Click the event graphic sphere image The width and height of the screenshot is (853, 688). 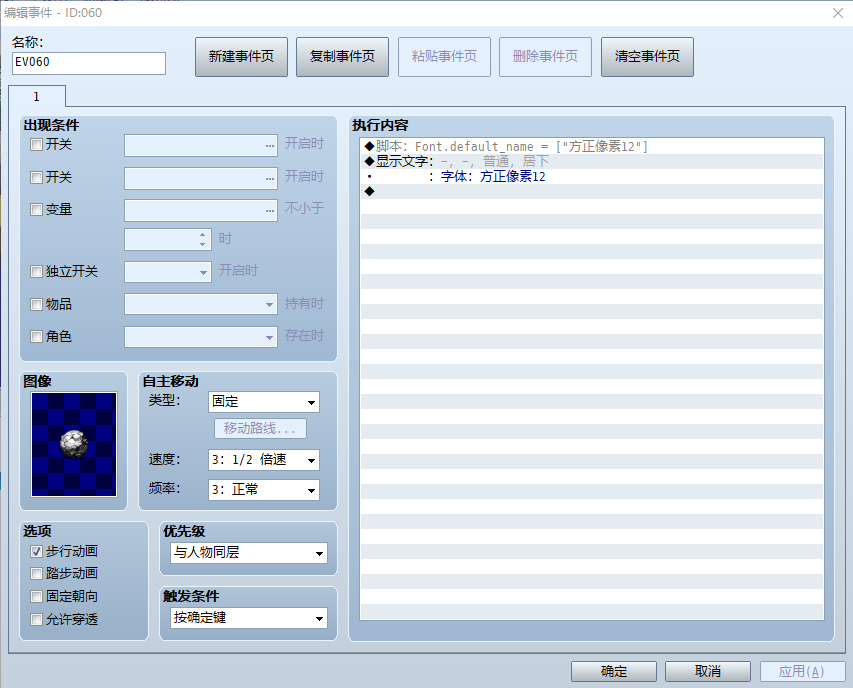pyautogui.click(x=74, y=444)
